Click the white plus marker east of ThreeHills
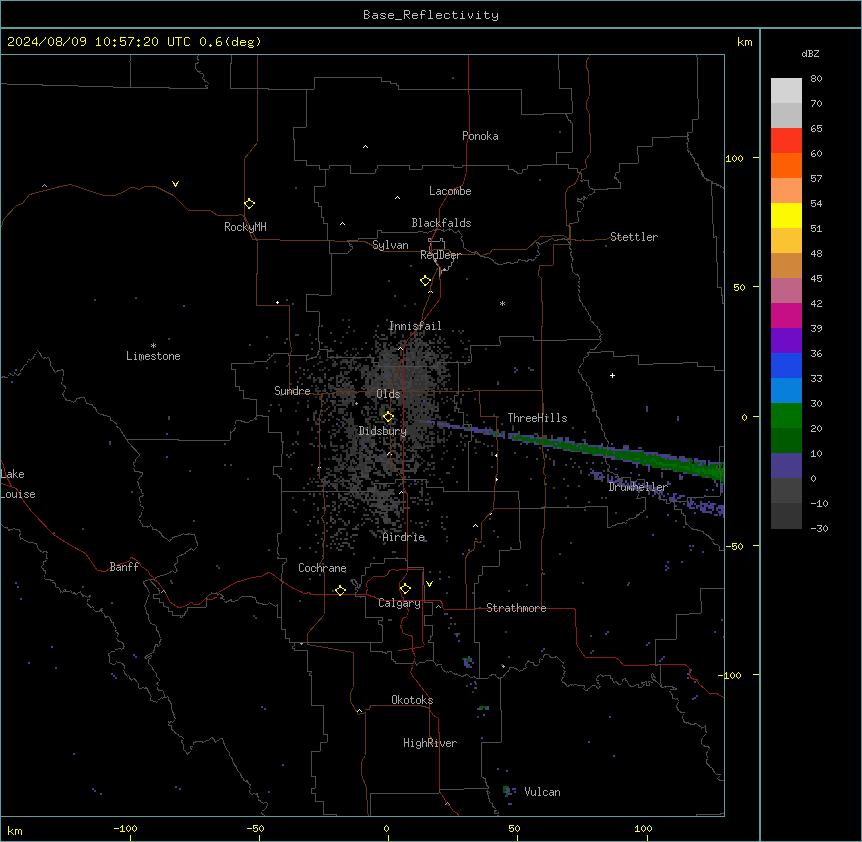Image resolution: width=862 pixels, height=842 pixels. pos(612,375)
